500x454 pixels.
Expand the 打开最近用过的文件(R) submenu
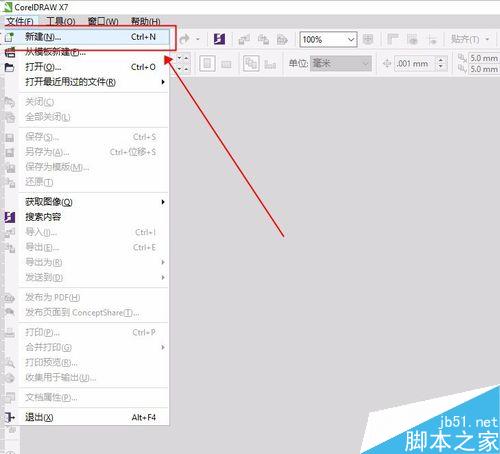(87, 82)
